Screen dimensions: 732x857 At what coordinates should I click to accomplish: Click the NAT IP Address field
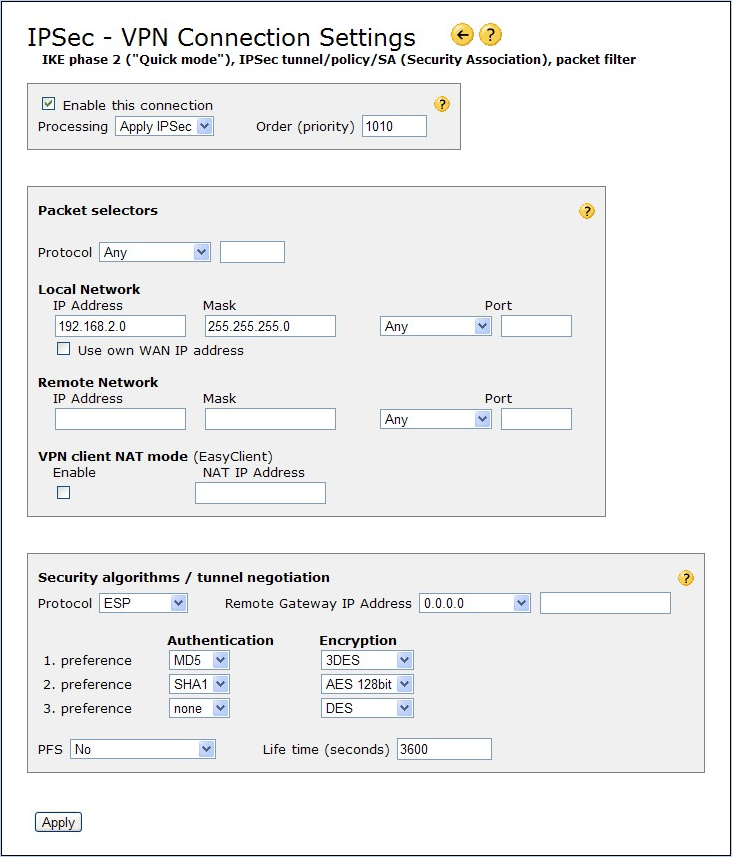[x=260, y=492]
